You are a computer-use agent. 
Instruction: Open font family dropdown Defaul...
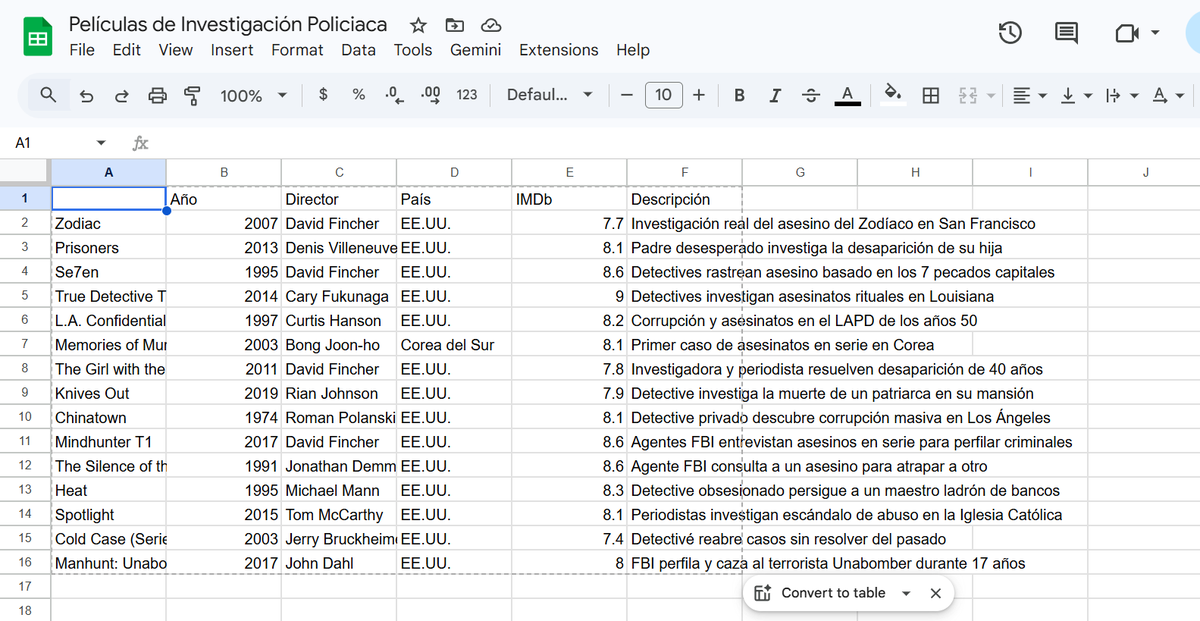click(x=549, y=95)
